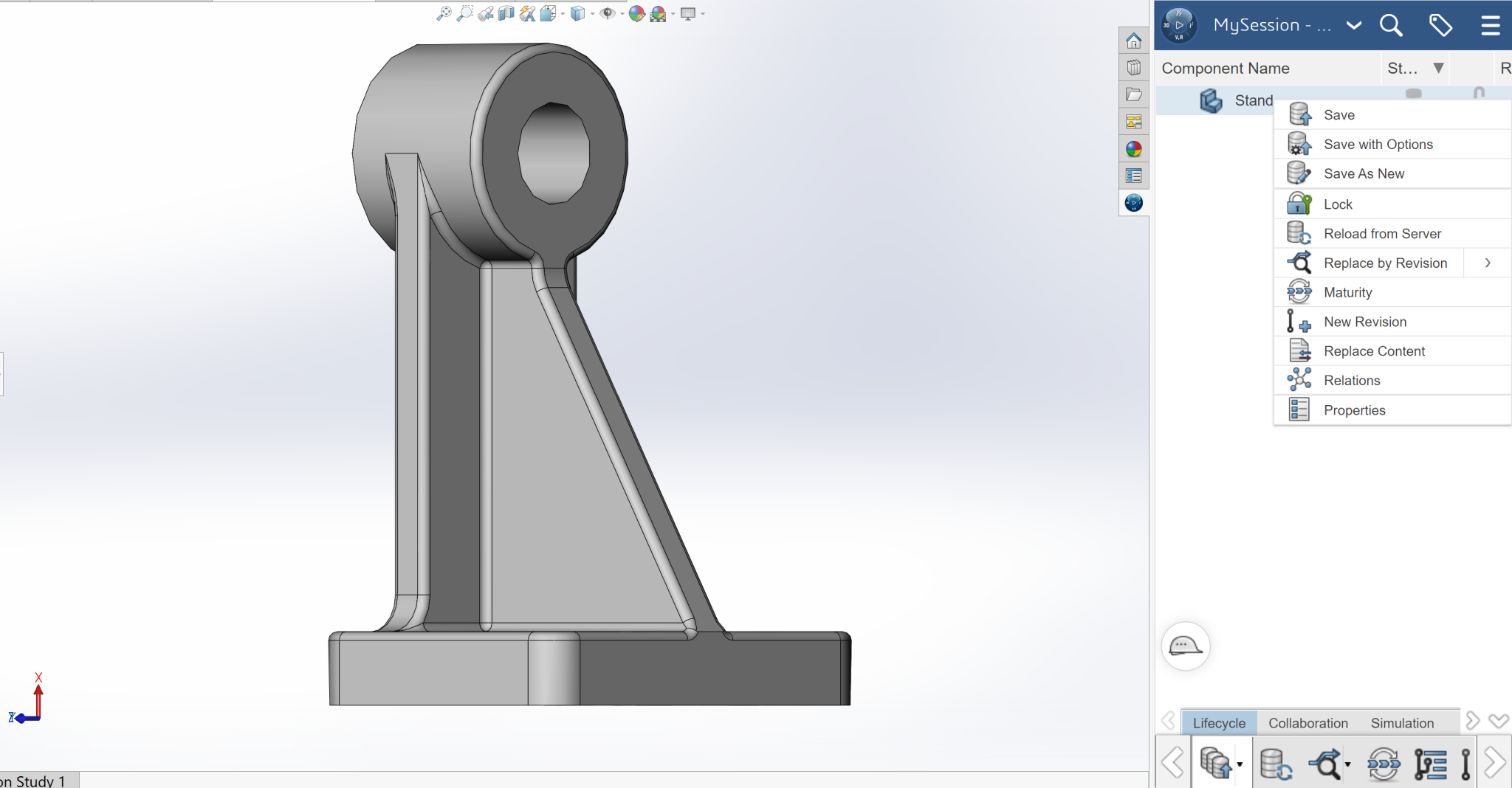Expand the Apply Scene dropdown arrow
This screenshot has width=1512, height=788.
pos(673,13)
